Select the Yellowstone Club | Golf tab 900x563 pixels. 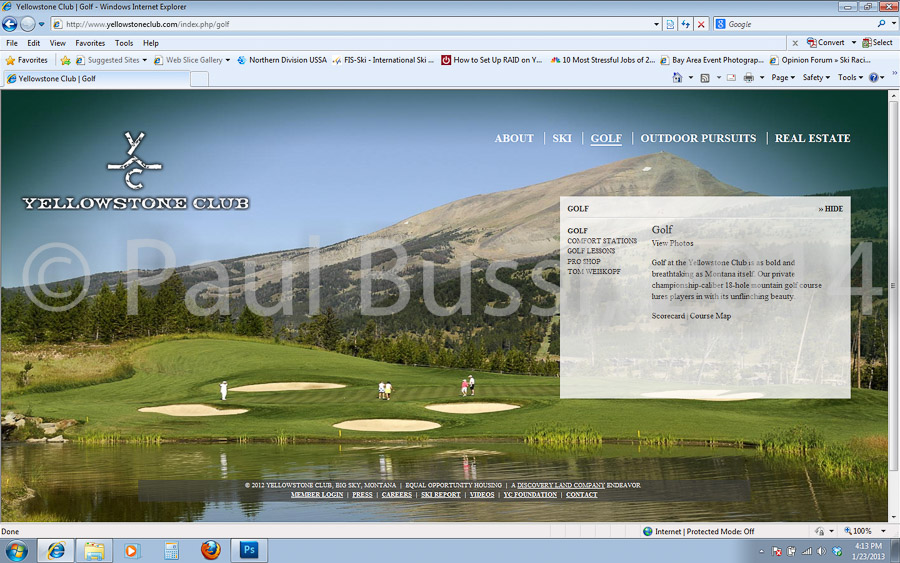(x=96, y=79)
